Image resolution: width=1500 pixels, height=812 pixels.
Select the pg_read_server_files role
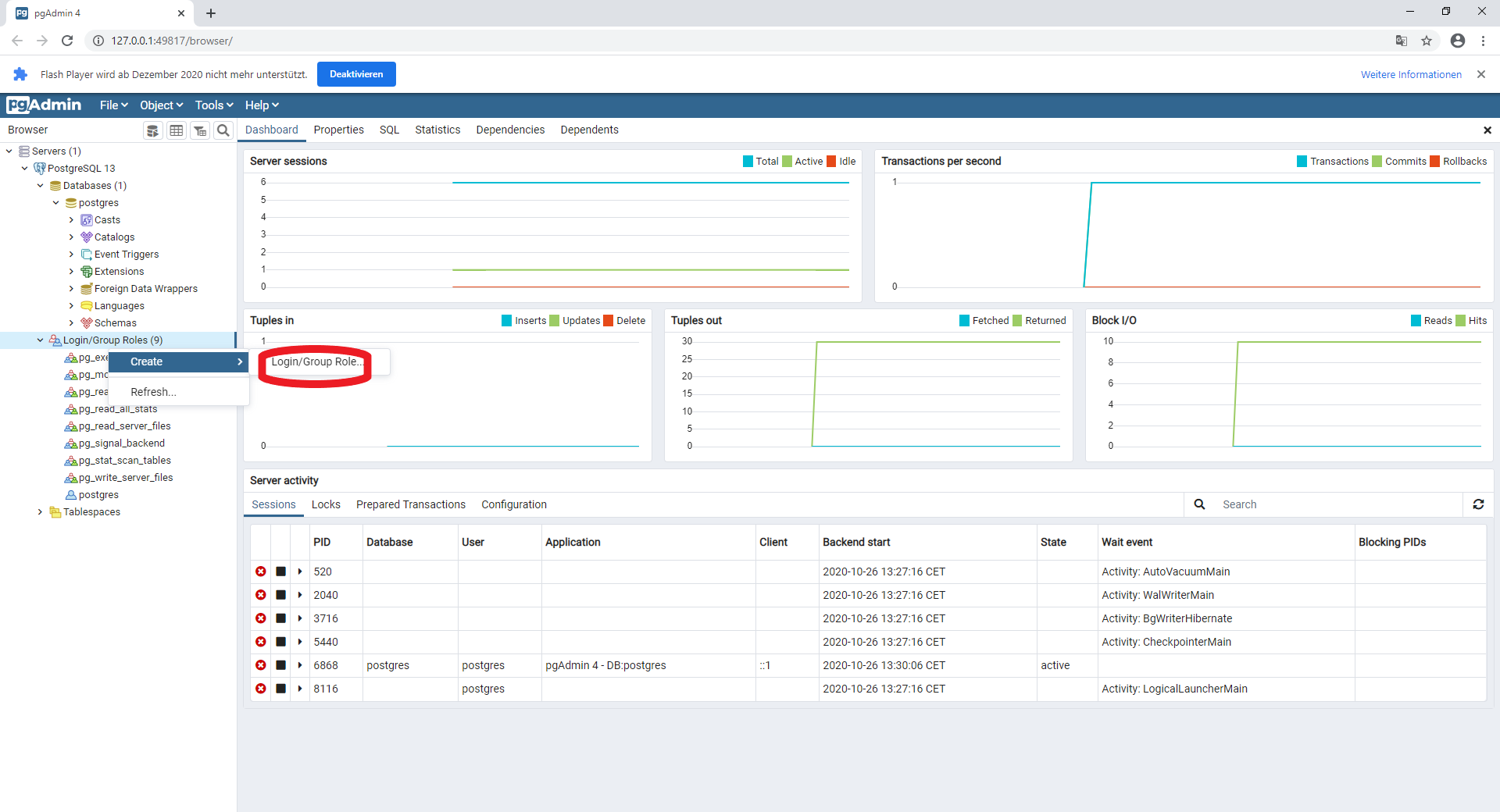pyautogui.click(x=124, y=426)
